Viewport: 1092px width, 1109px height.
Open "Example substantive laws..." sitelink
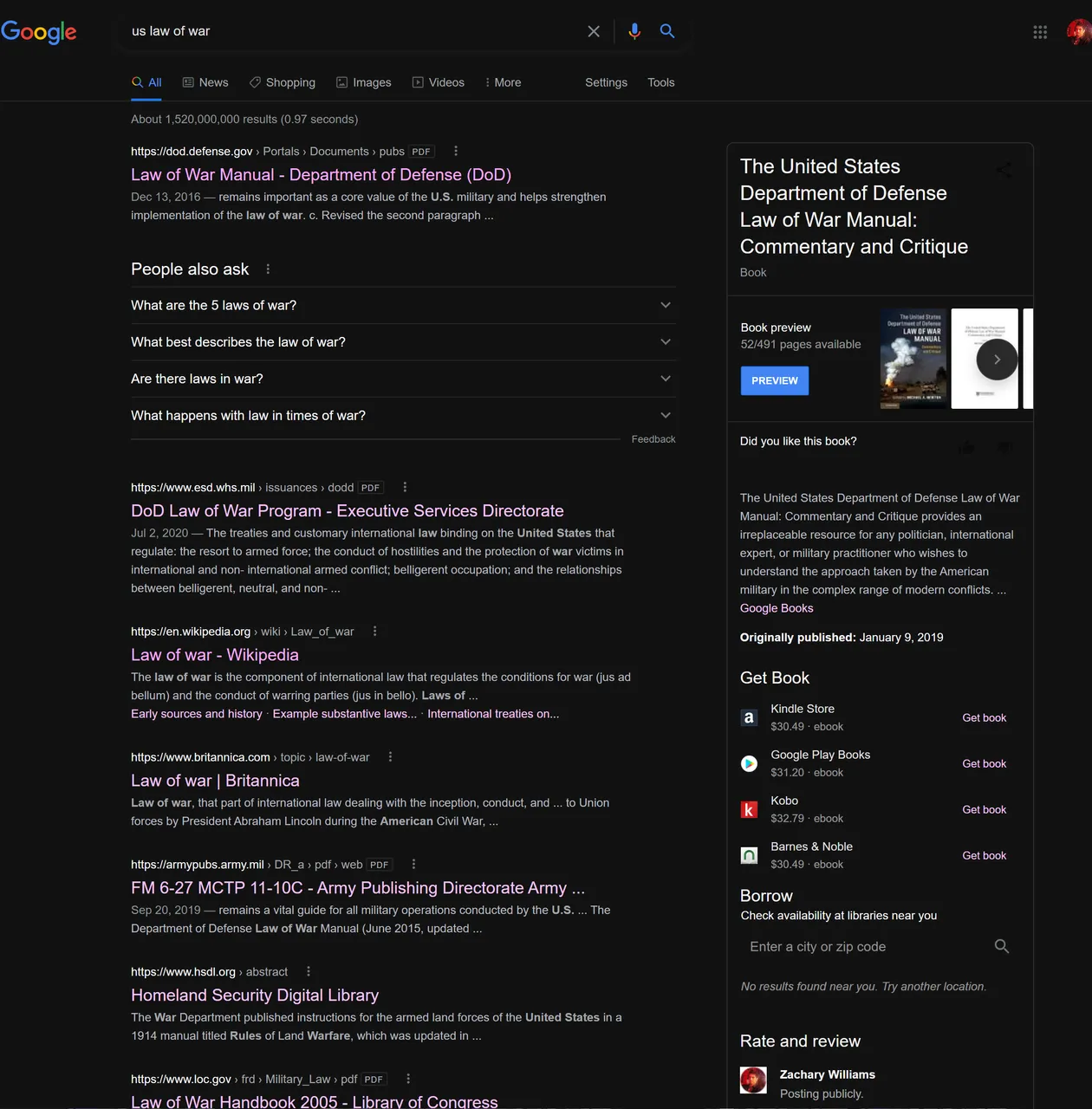click(x=345, y=714)
